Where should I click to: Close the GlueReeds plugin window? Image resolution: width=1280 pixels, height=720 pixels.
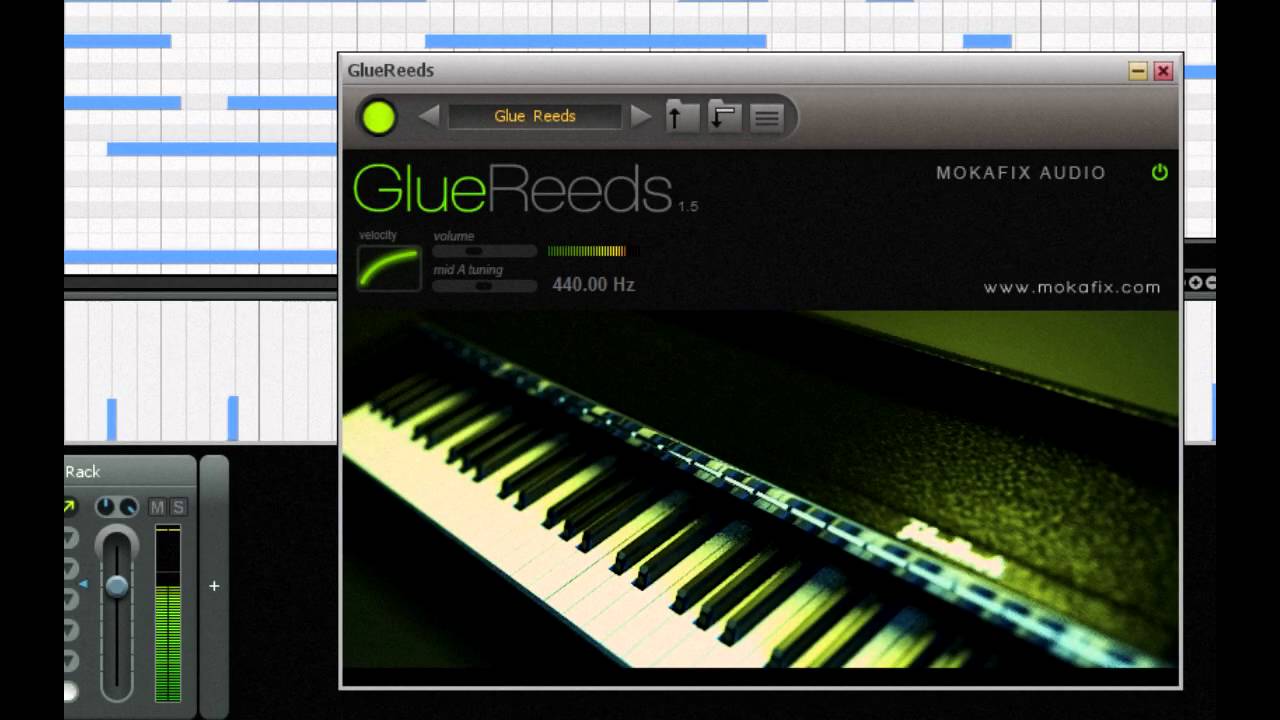pyautogui.click(x=1163, y=71)
